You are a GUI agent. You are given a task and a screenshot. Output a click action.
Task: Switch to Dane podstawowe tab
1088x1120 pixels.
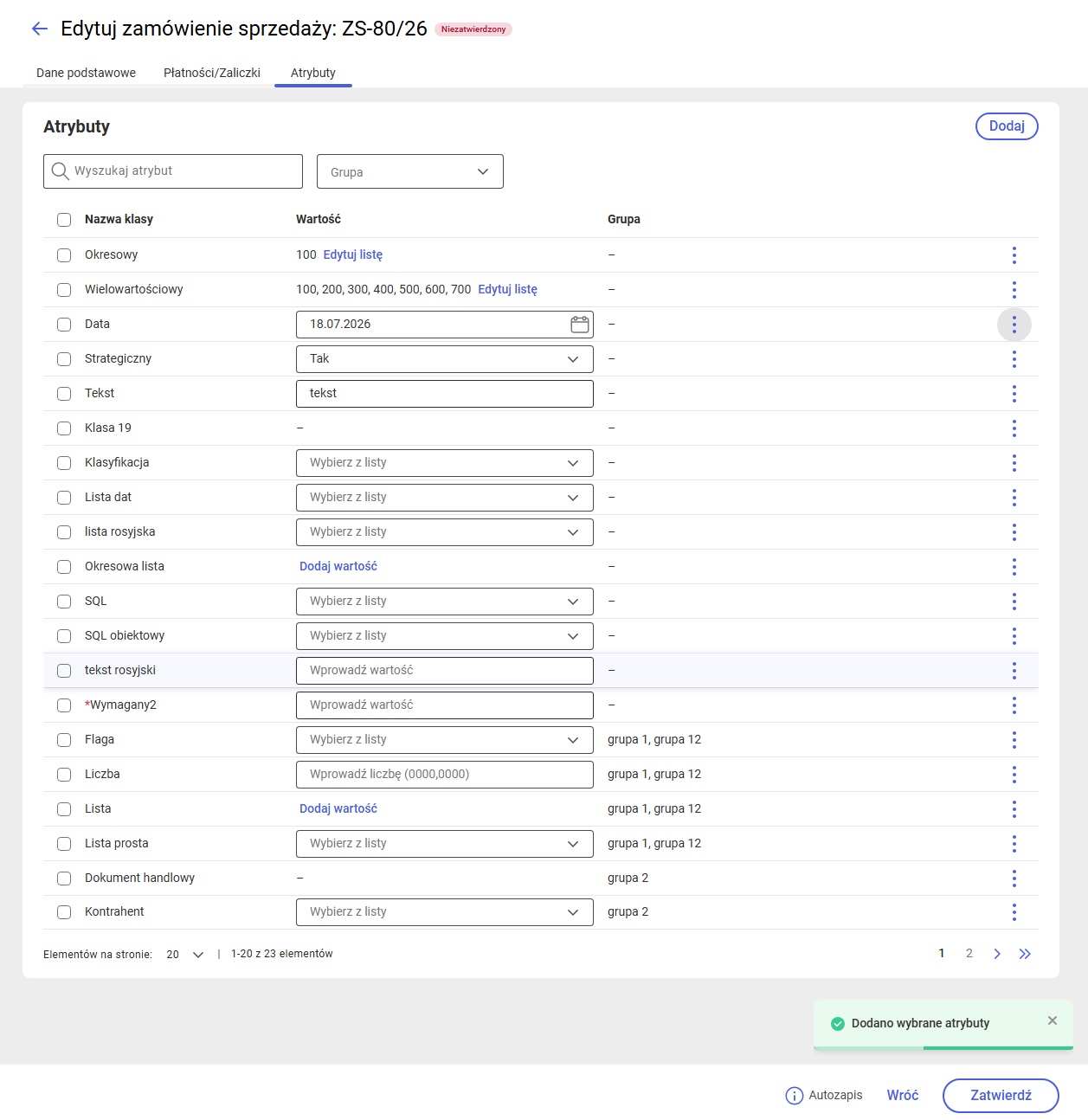(86, 73)
